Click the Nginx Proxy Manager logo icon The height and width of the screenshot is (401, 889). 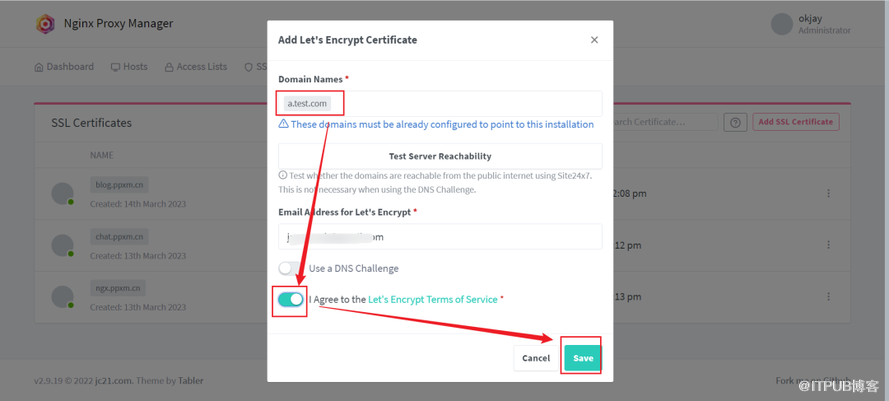pos(45,24)
